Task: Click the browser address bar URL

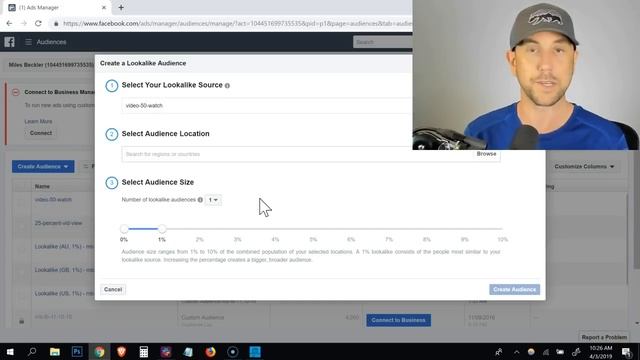Action: pyautogui.click(x=237, y=24)
